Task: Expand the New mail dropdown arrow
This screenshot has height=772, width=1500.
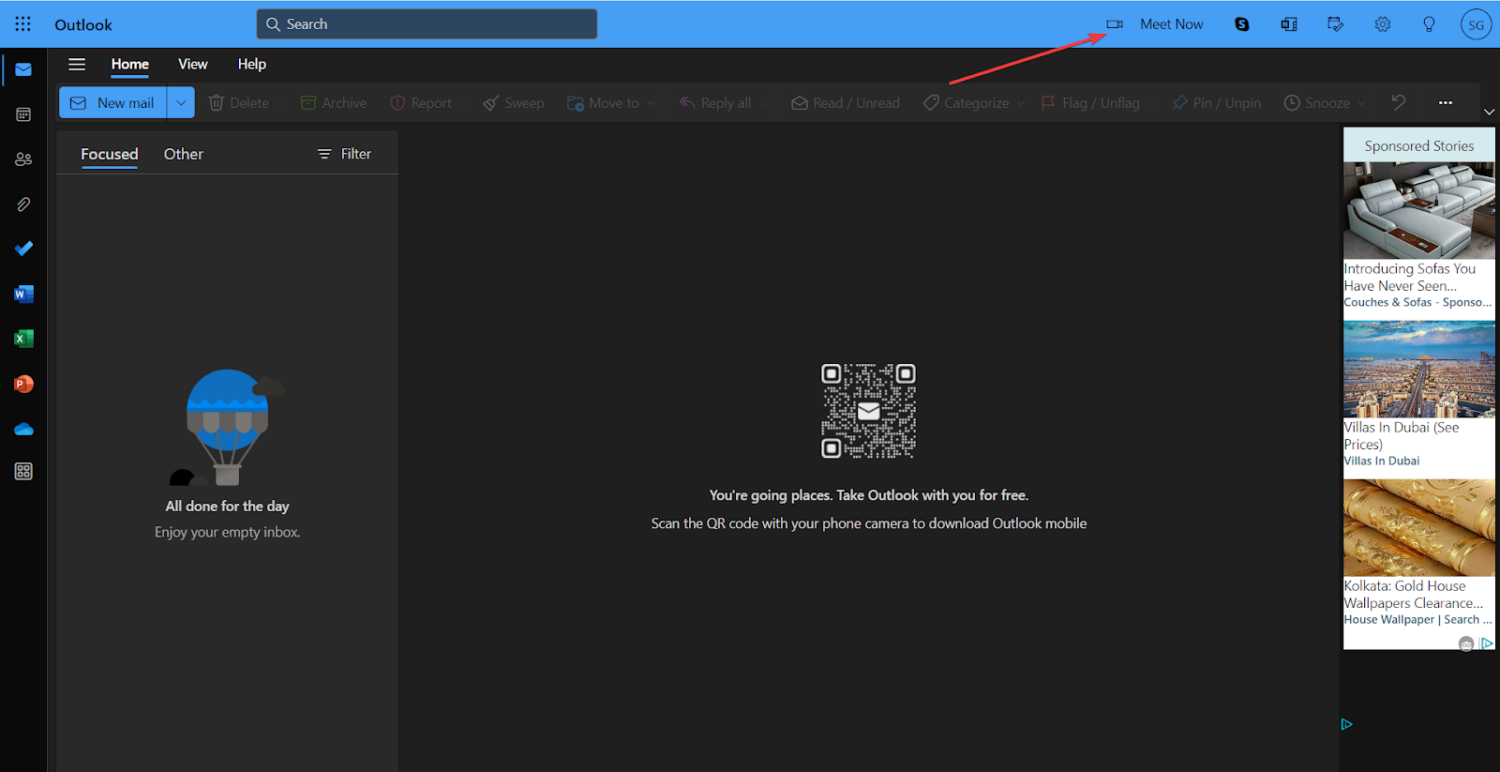Action: click(181, 102)
